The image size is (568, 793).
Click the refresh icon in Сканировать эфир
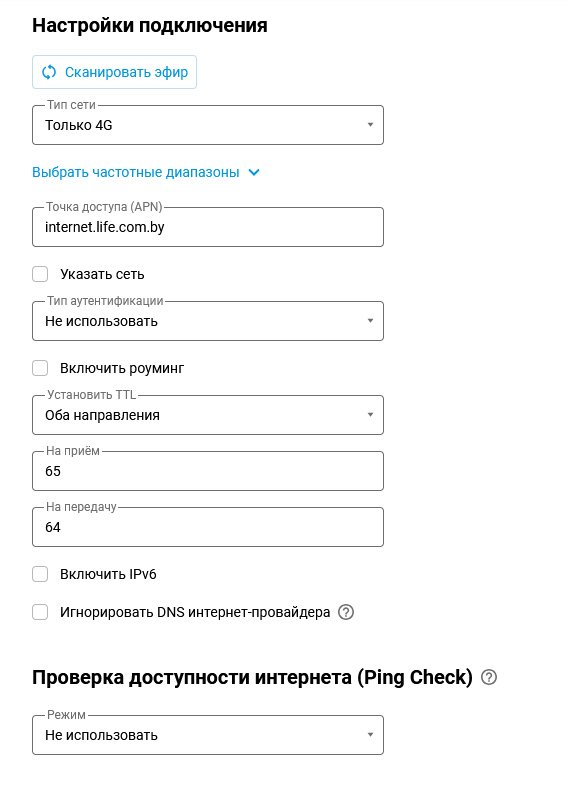(49, 72)
